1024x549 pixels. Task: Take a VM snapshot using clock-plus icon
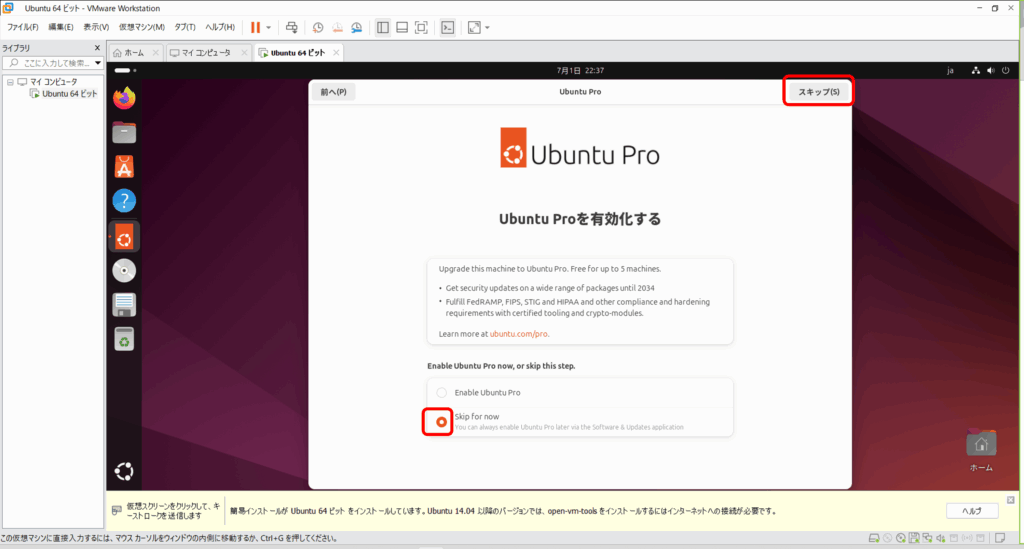pyautogui.click(x=317, y=28)
